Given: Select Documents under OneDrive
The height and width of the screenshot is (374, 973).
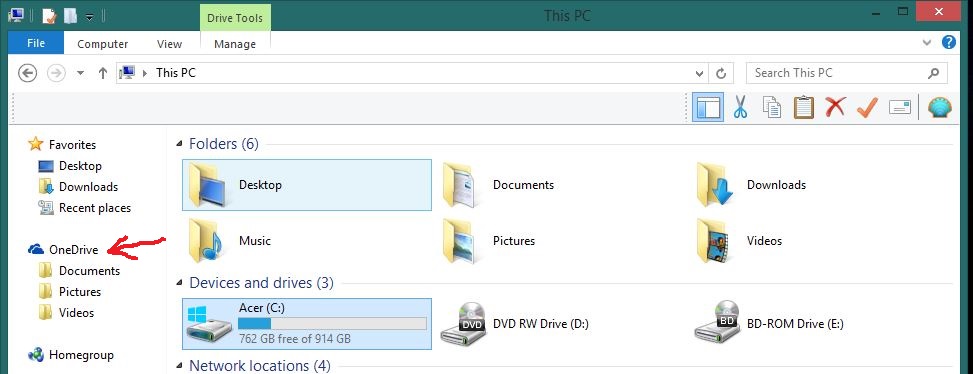Looking at the screenshot, I should click(x=79, y=271).
